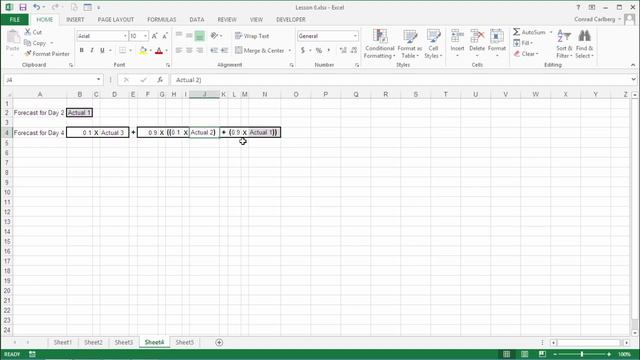Select the Format Painter tool
The width and height of the screenshot is (640, 360).
[x=47, y=53]
